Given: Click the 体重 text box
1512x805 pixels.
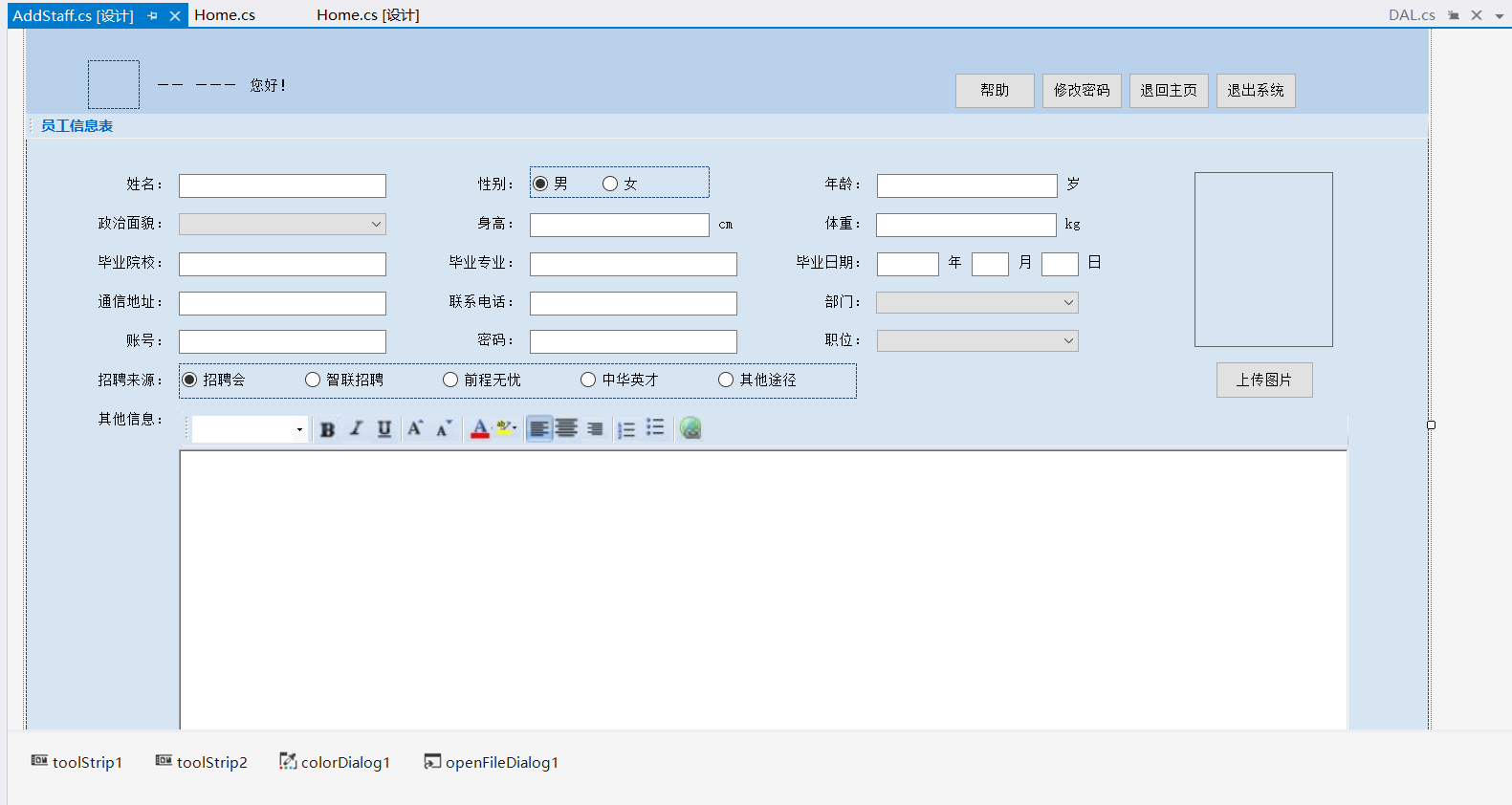Looking at the screenshot, I should [966, 225].
